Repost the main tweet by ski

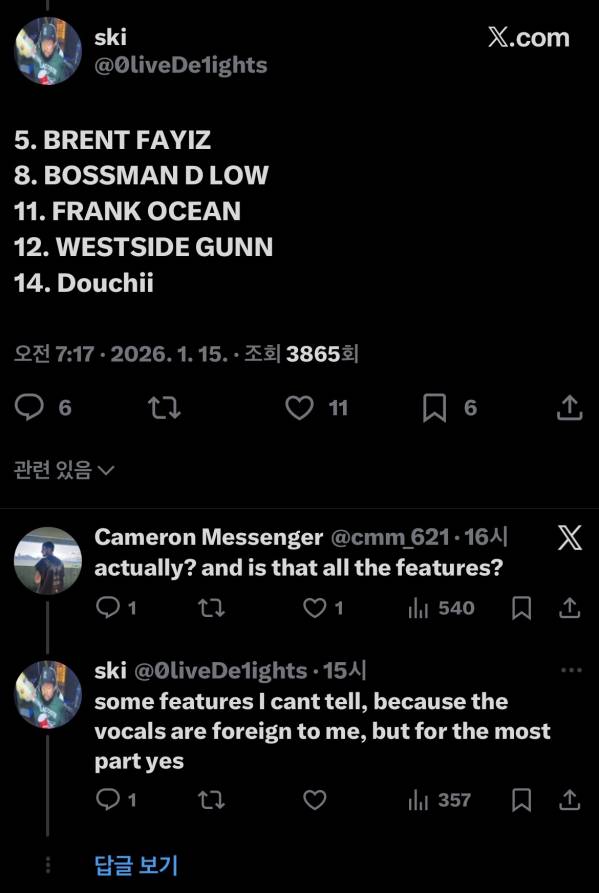click(x=164, y=408)
